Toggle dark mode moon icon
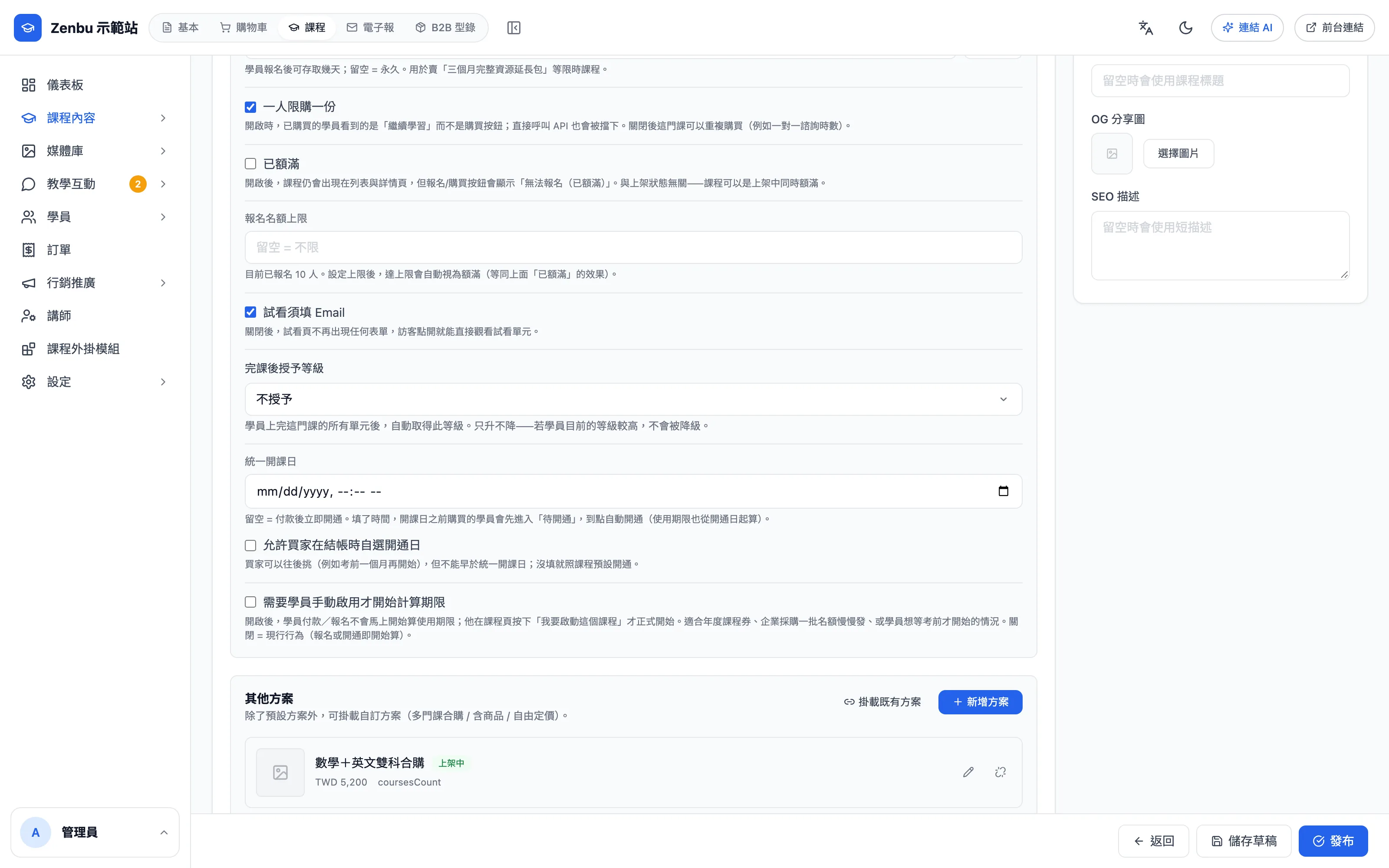 tap(1186, 27)
